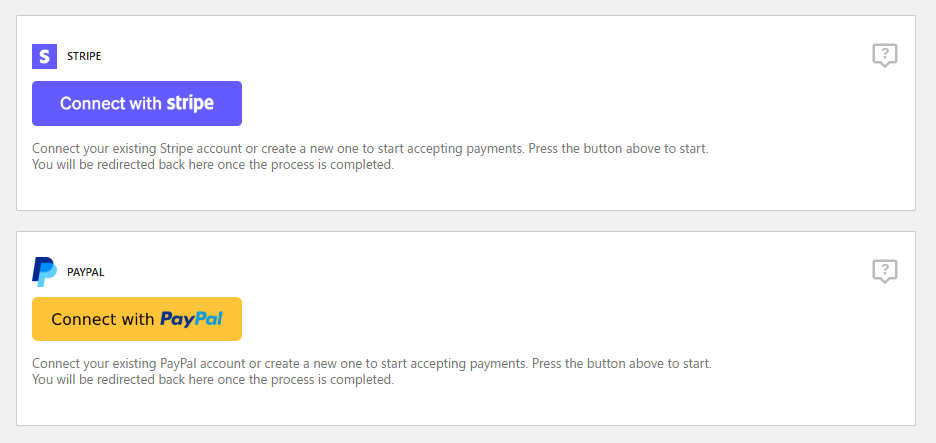Click 'Connect with' text on PayPal button

[x=103, y=319]
